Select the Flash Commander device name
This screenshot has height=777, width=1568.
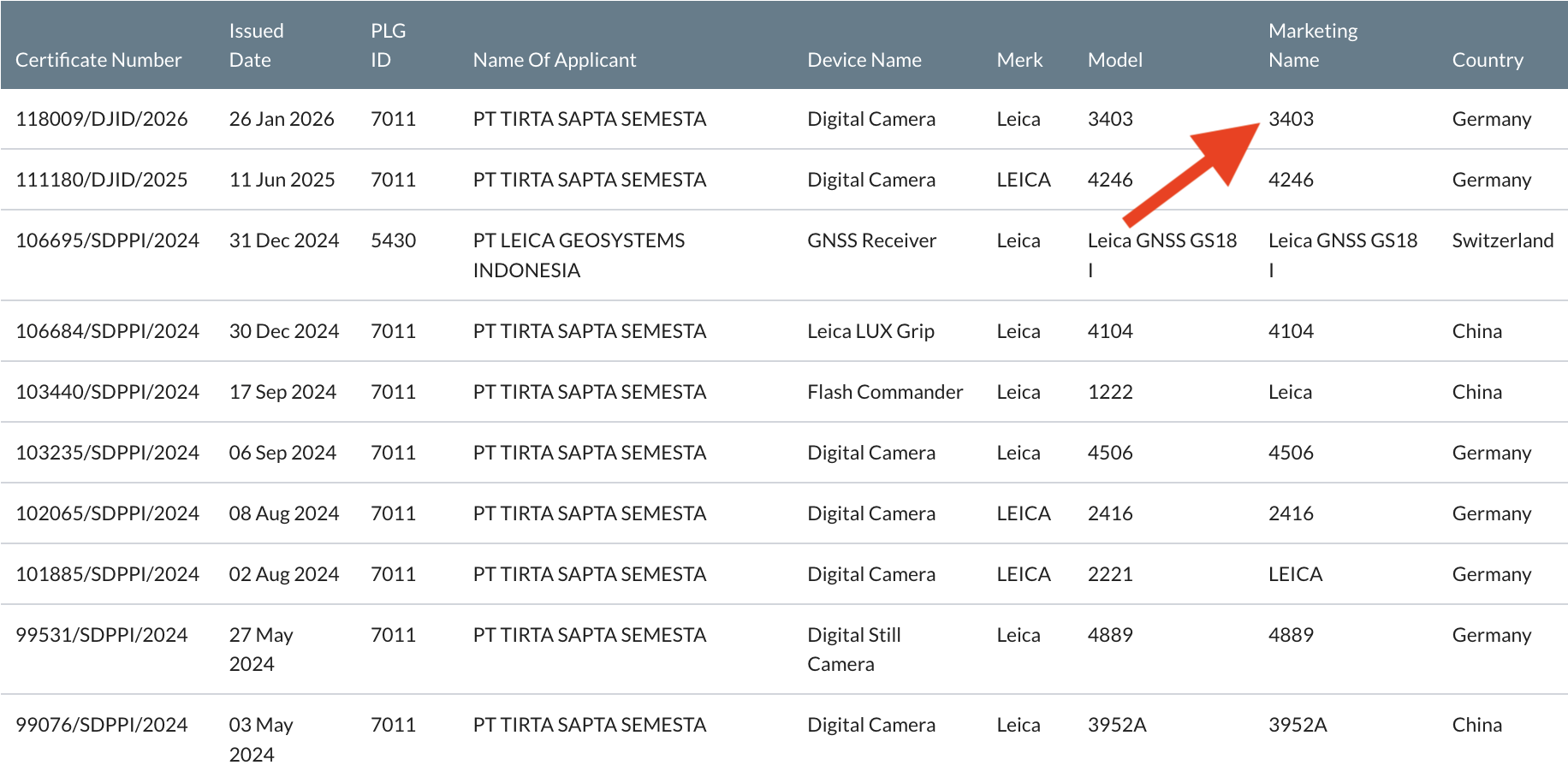tap(884, 392)
